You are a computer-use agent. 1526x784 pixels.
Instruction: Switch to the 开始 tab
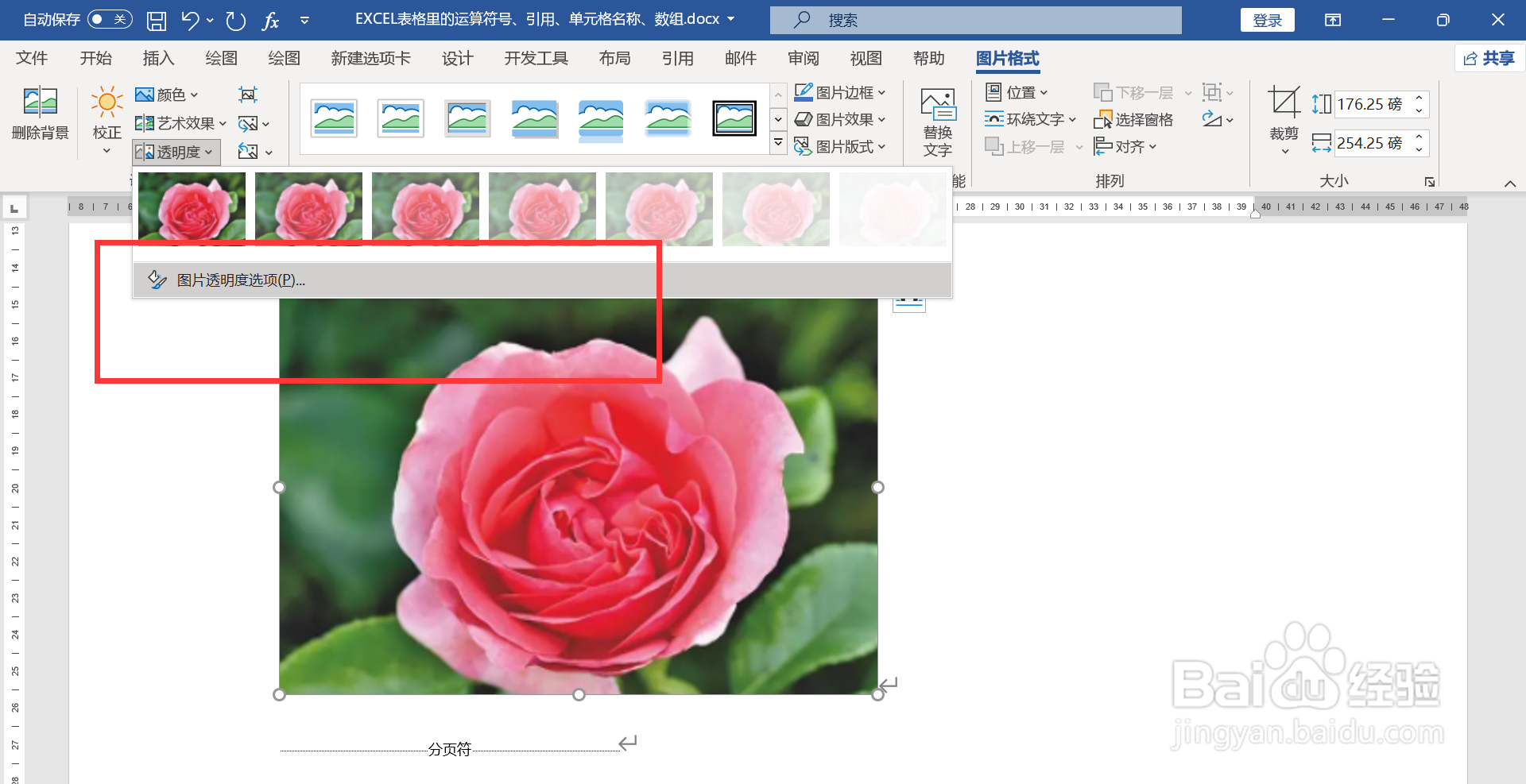[95, 58]
